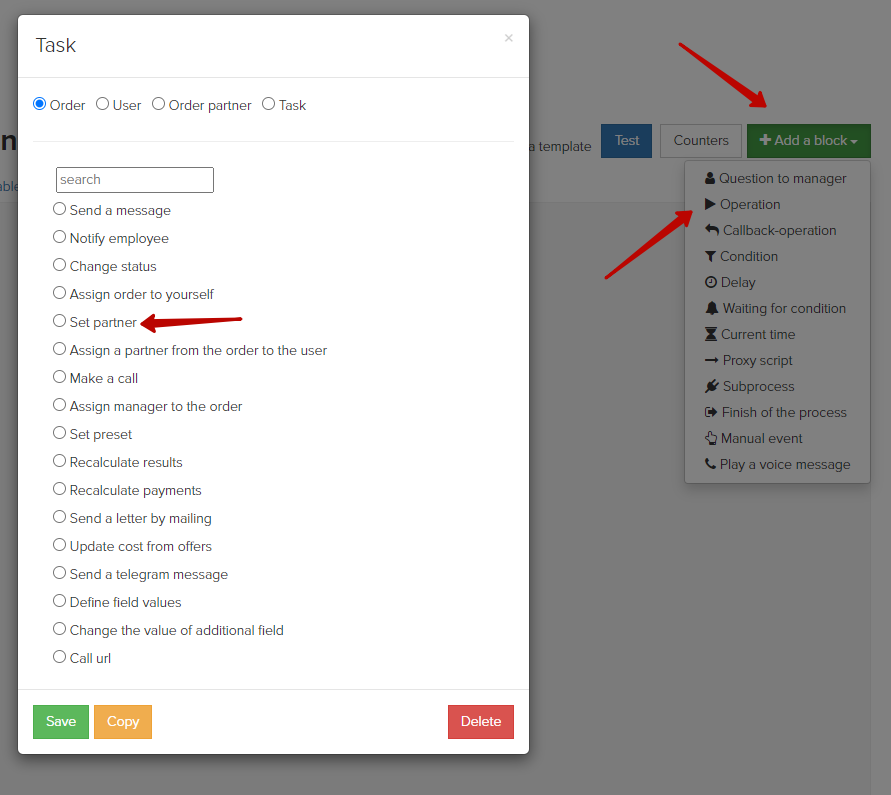Click the blue Test button
Image resolution: width=891 pixels, height=795 pixels.
tap(626, 141)
